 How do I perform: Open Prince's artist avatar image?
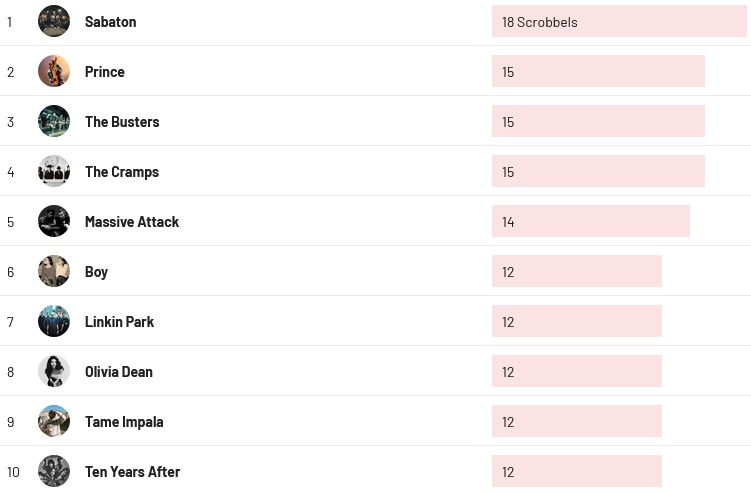pyautogui.click(x=54, y=71)
